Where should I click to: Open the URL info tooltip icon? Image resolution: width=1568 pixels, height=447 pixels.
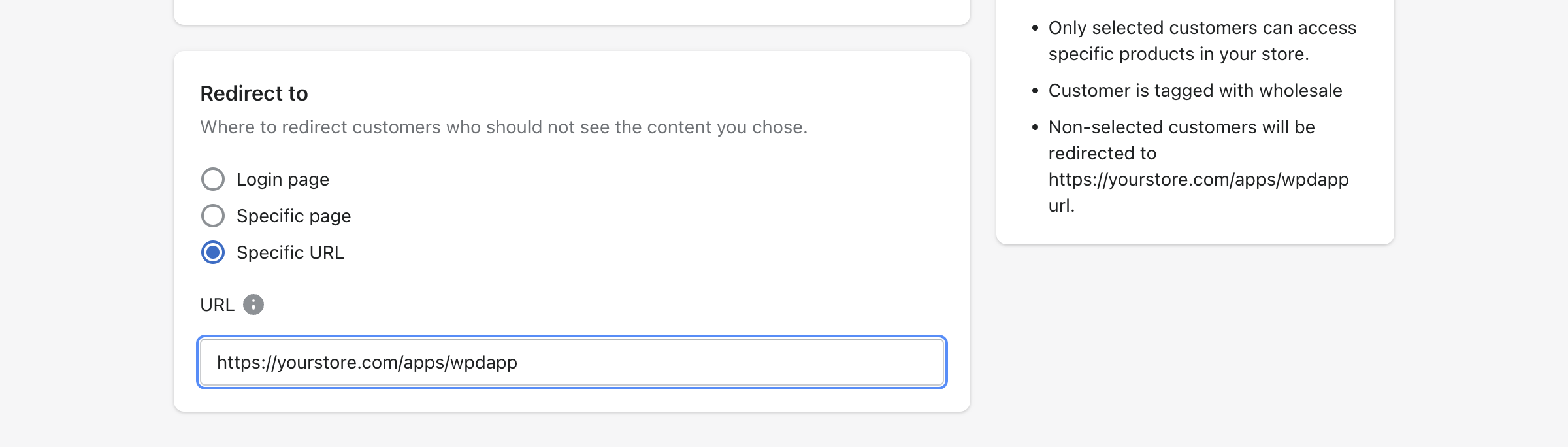click(x=253, y=305)
